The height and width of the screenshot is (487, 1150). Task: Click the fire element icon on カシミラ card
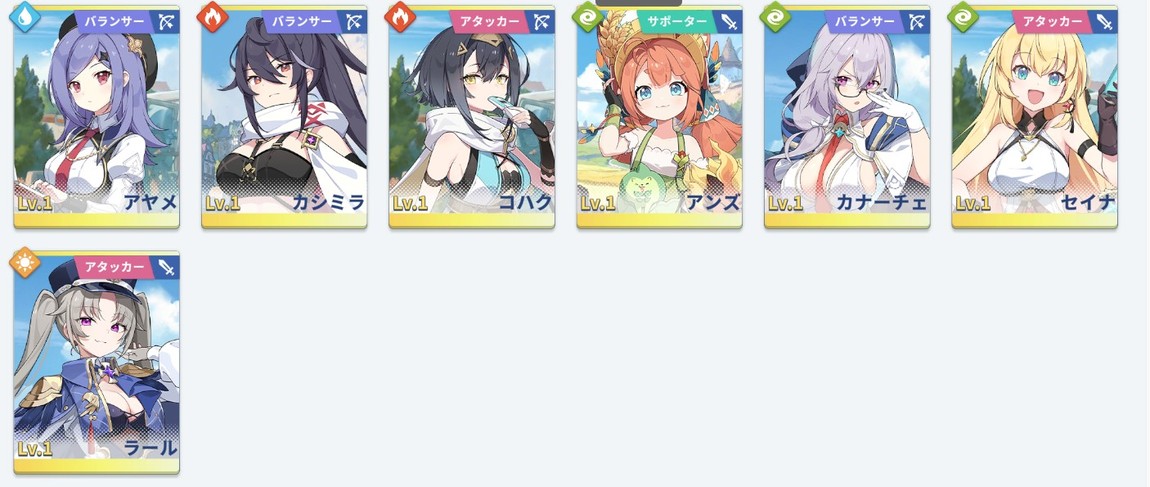212,17
